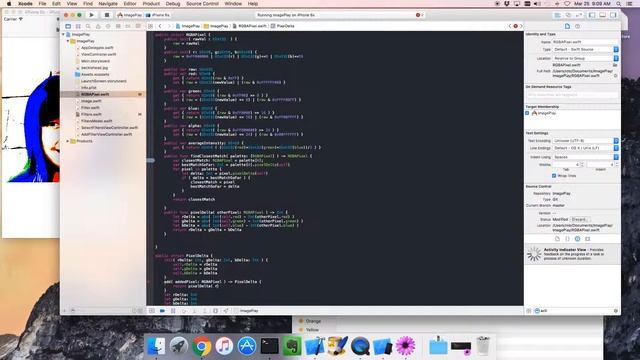Open the Indent Using Spaces dropdown
Viewport: 640px width, 360px height.
[x=585, y=157]
